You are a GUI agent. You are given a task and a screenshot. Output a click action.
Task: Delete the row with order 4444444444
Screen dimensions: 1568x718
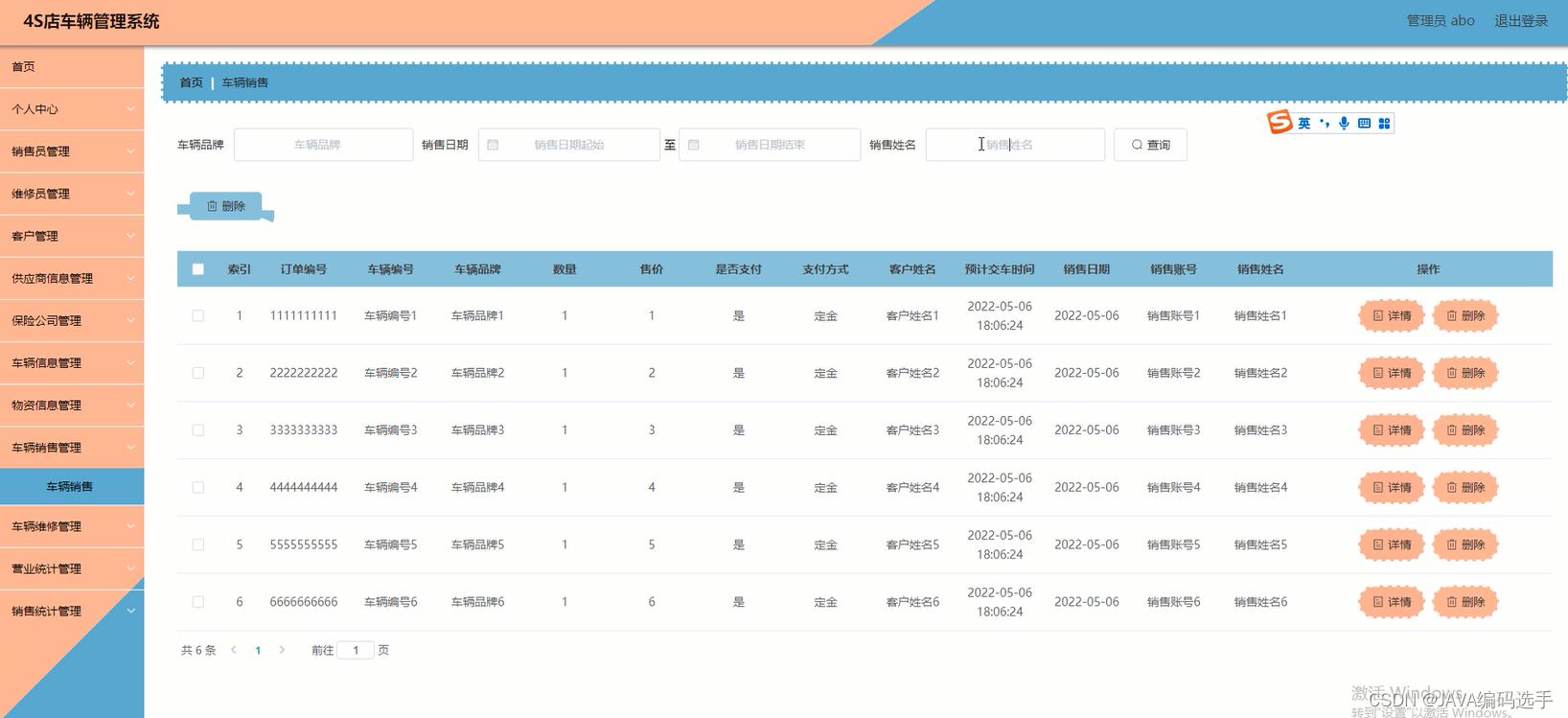[1465, 487]
